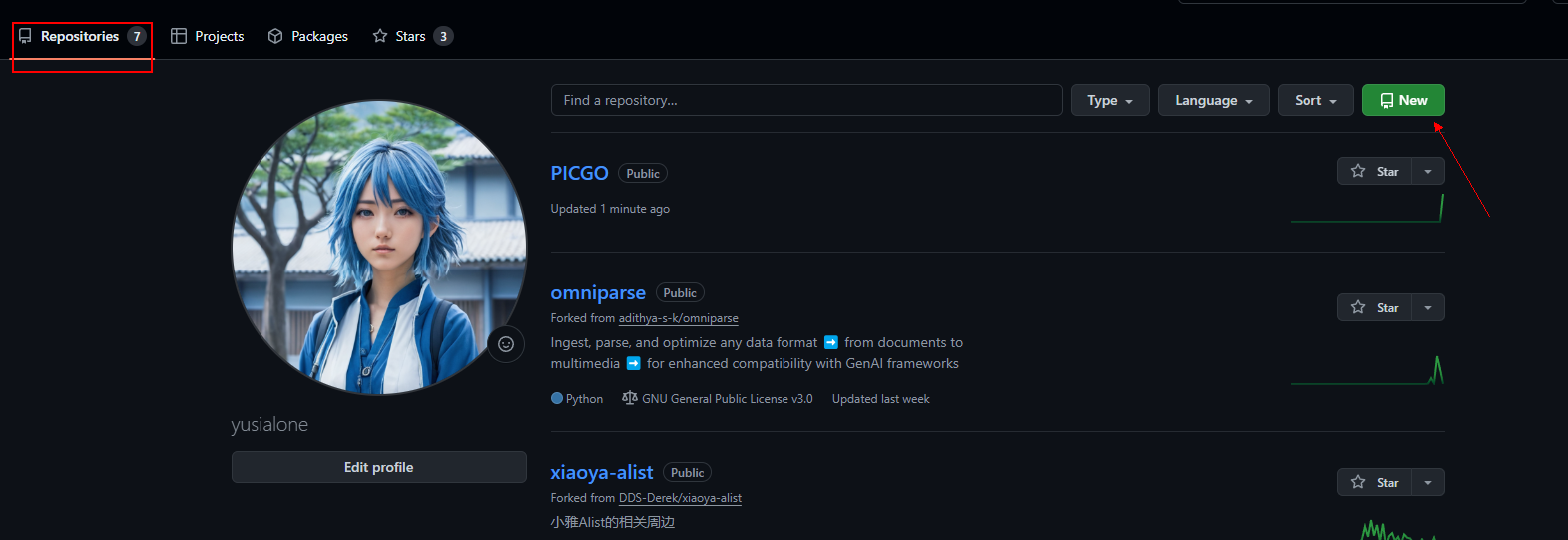Click the Edit profile button
The width and height of the screenshot is (1568, 540).
(x=379, y=467)
